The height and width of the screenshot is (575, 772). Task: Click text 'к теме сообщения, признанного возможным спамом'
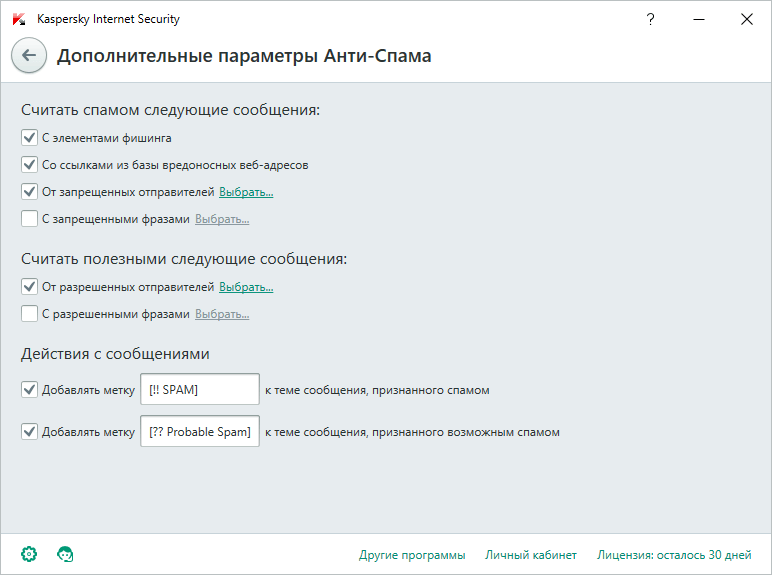[x=412, y=432]
